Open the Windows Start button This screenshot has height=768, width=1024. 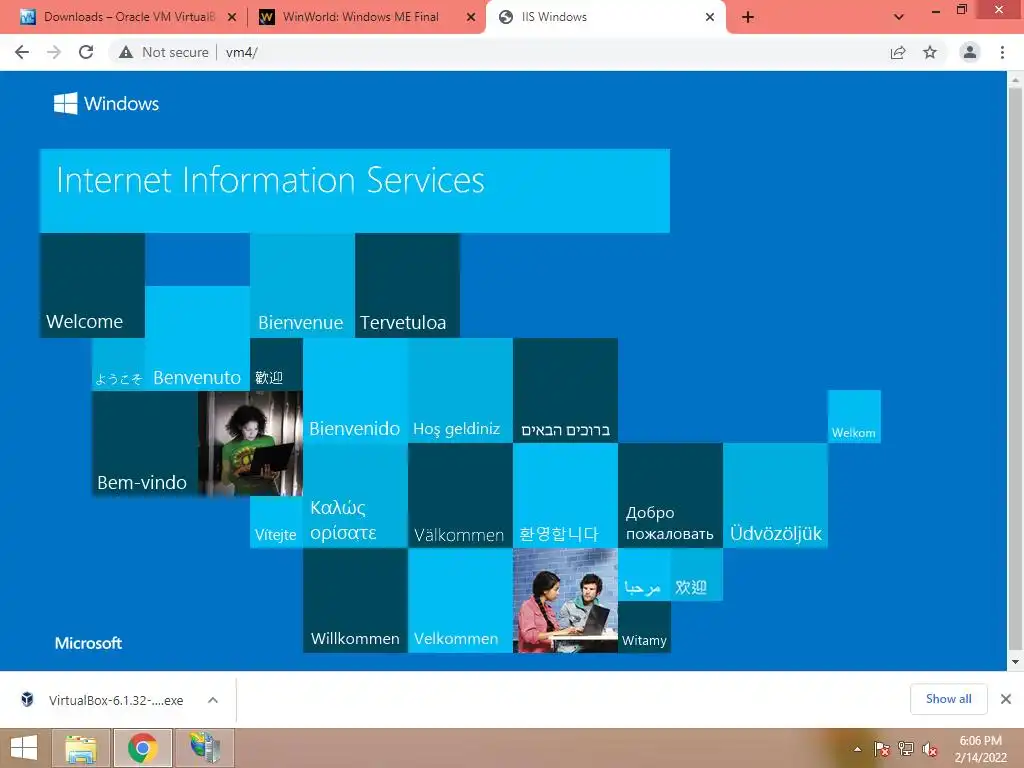click(x=24, y=748)
